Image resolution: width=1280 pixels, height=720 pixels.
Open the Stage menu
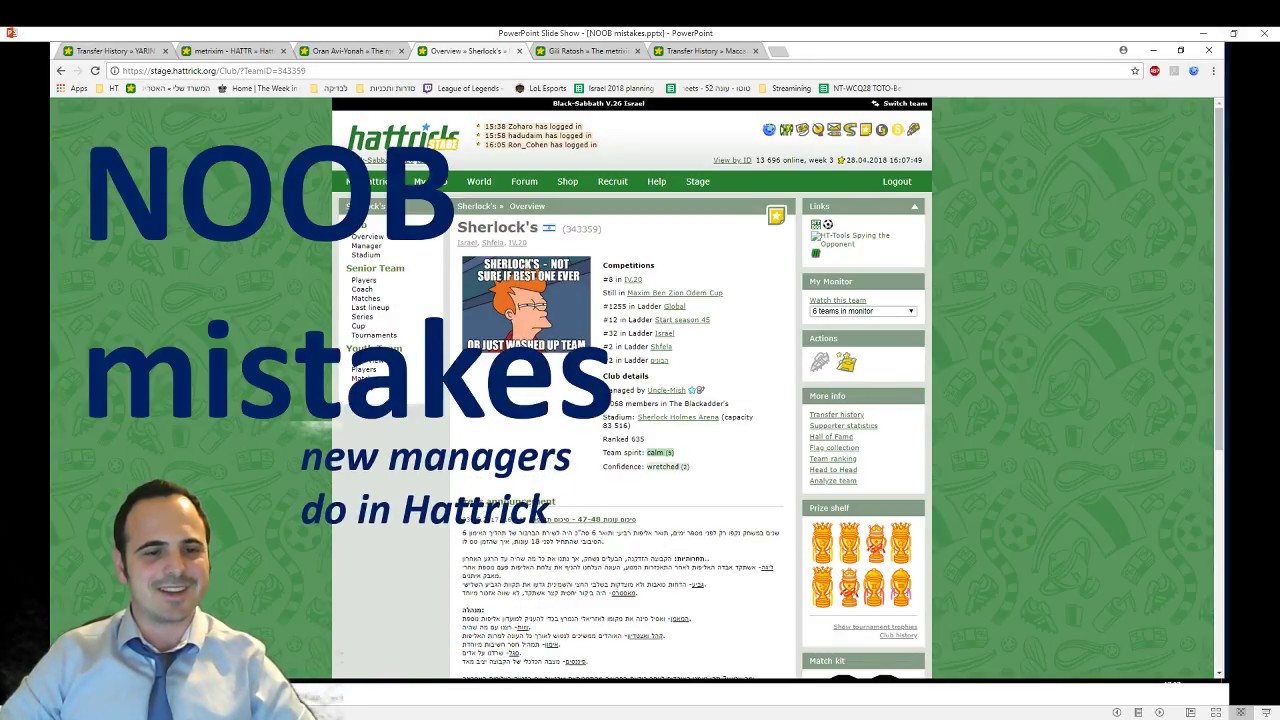[x=698, y=182]
